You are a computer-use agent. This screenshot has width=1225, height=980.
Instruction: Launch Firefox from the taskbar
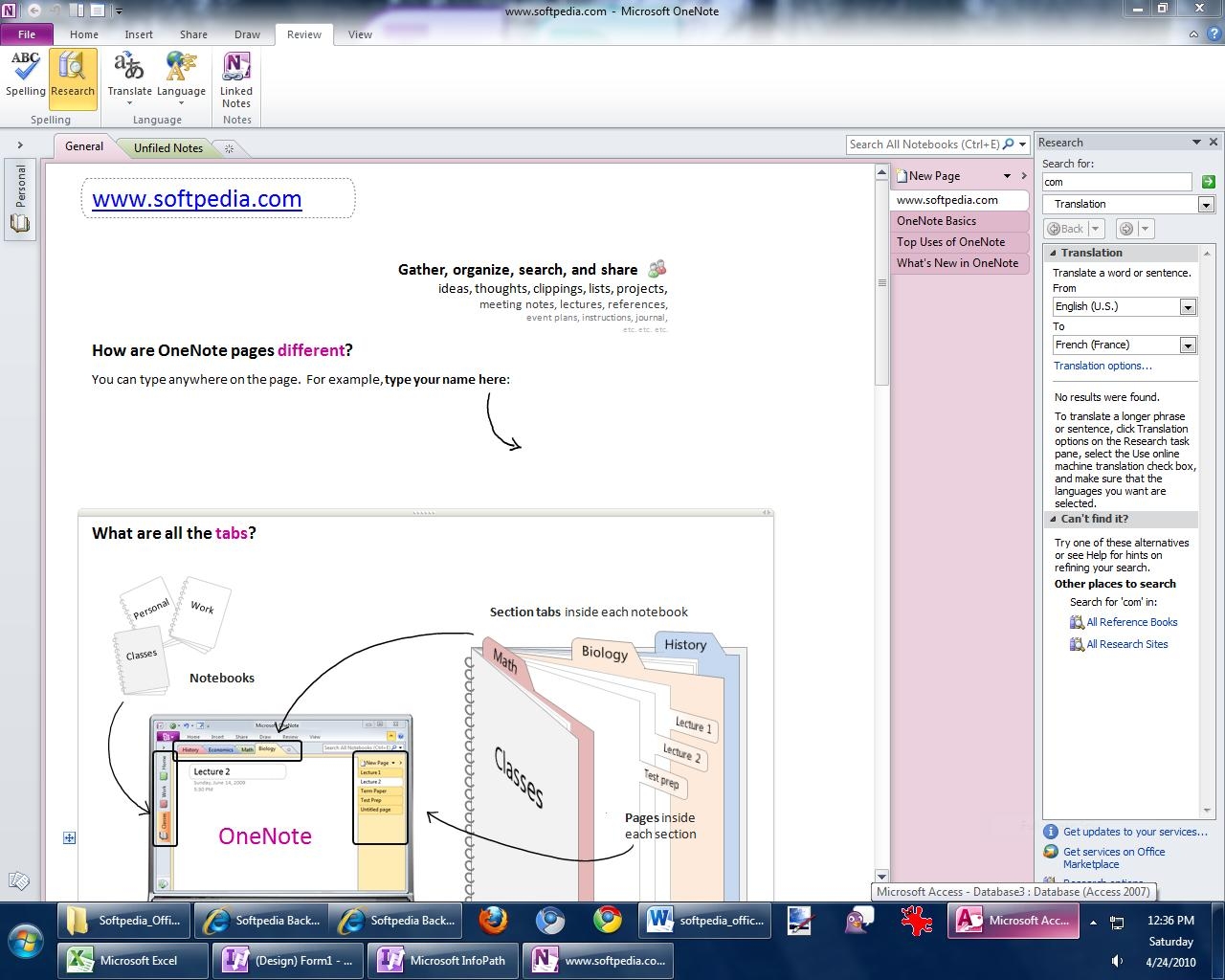(x=494, y=921)
